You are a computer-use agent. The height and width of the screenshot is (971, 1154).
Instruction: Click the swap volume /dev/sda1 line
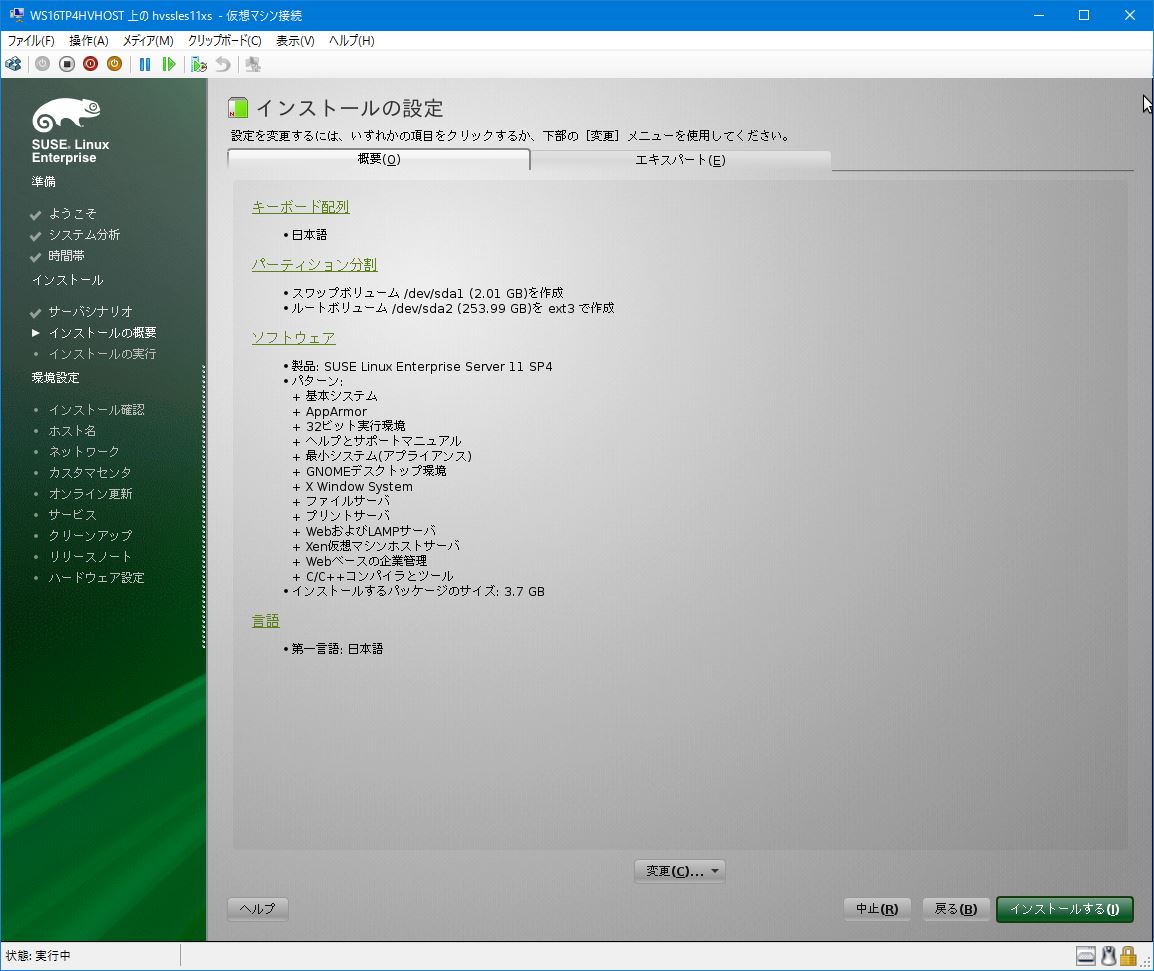click(427, 293)
